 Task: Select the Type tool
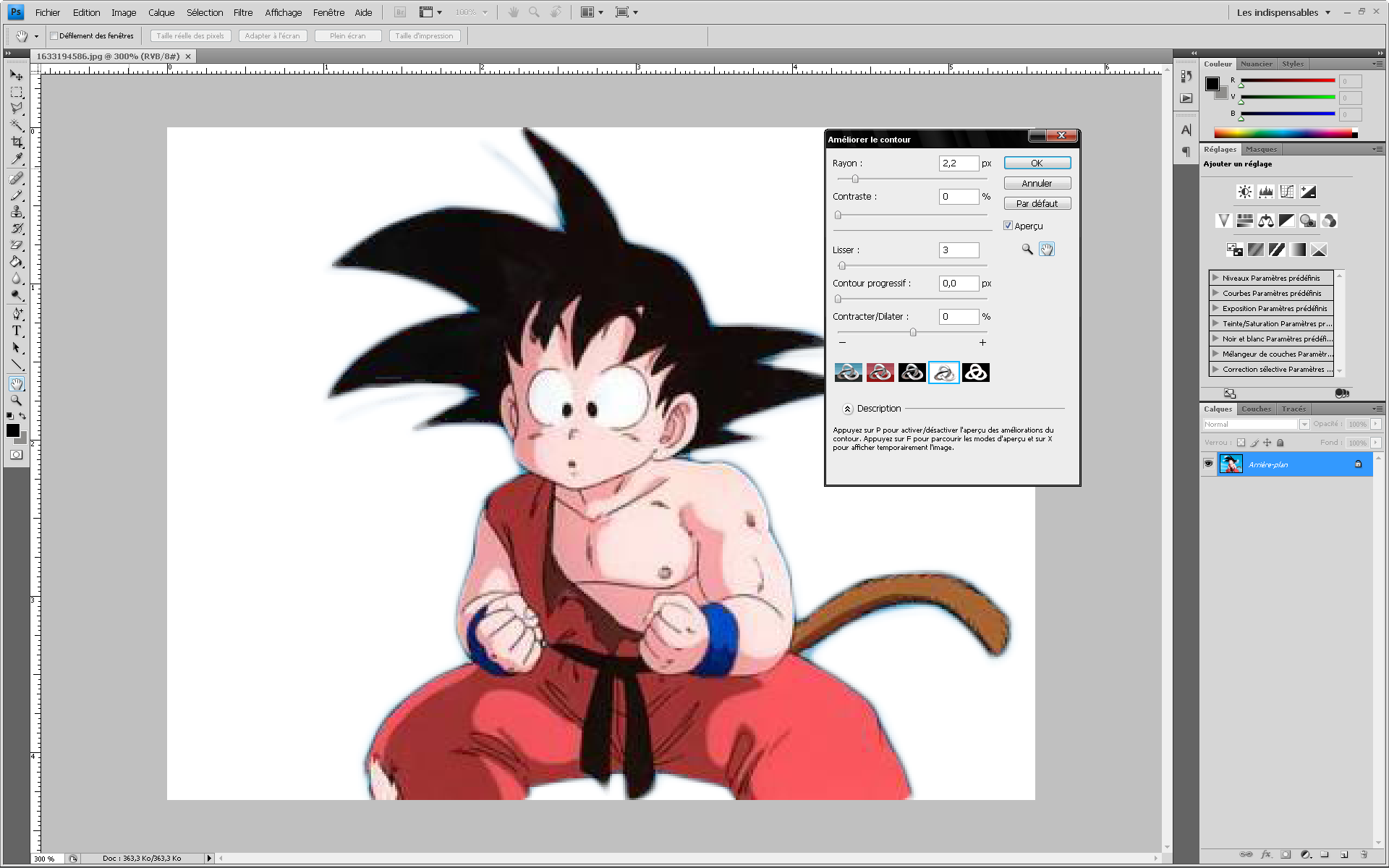(x=16, y=331)
